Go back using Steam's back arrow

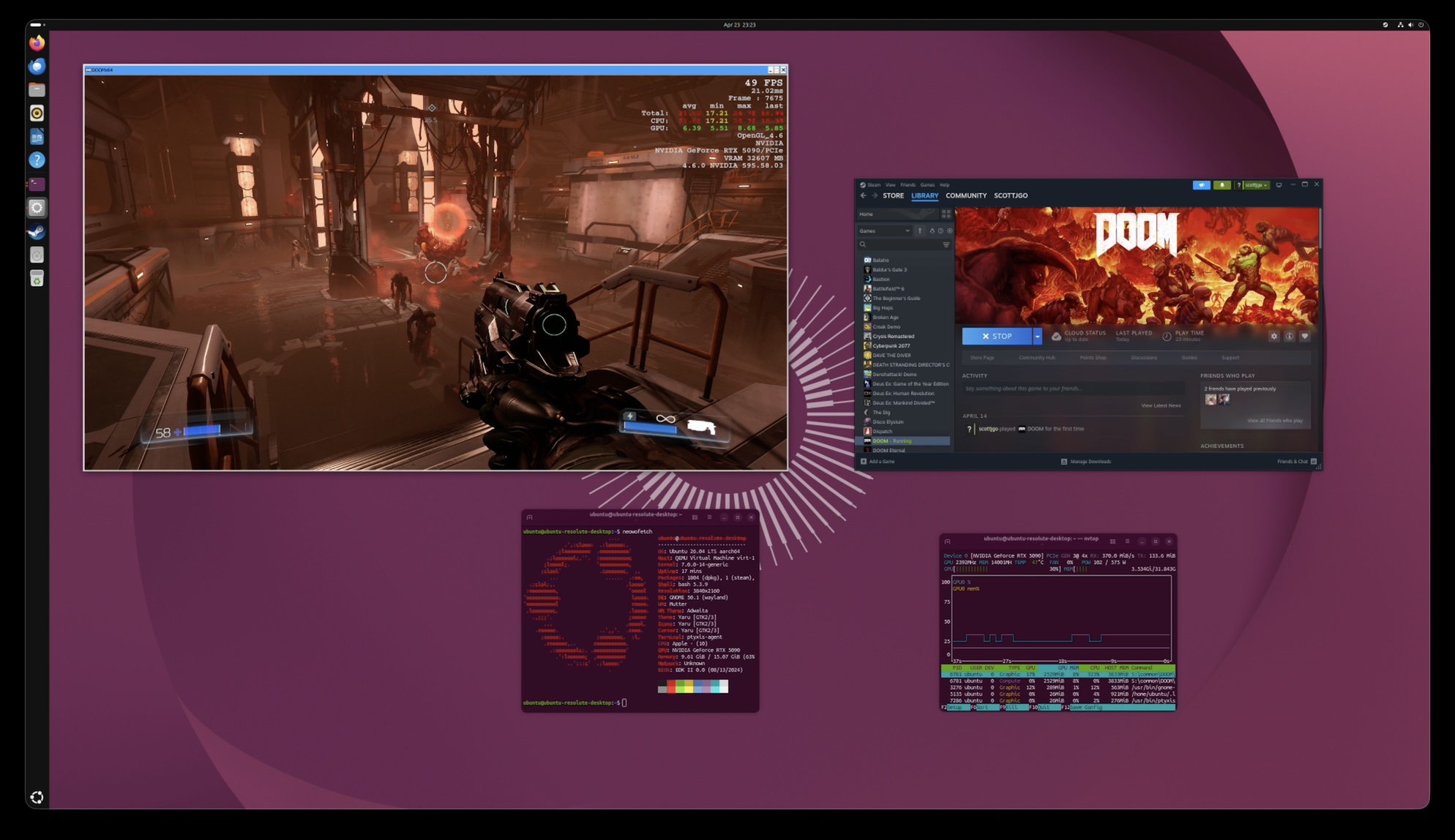coord(863,195)
